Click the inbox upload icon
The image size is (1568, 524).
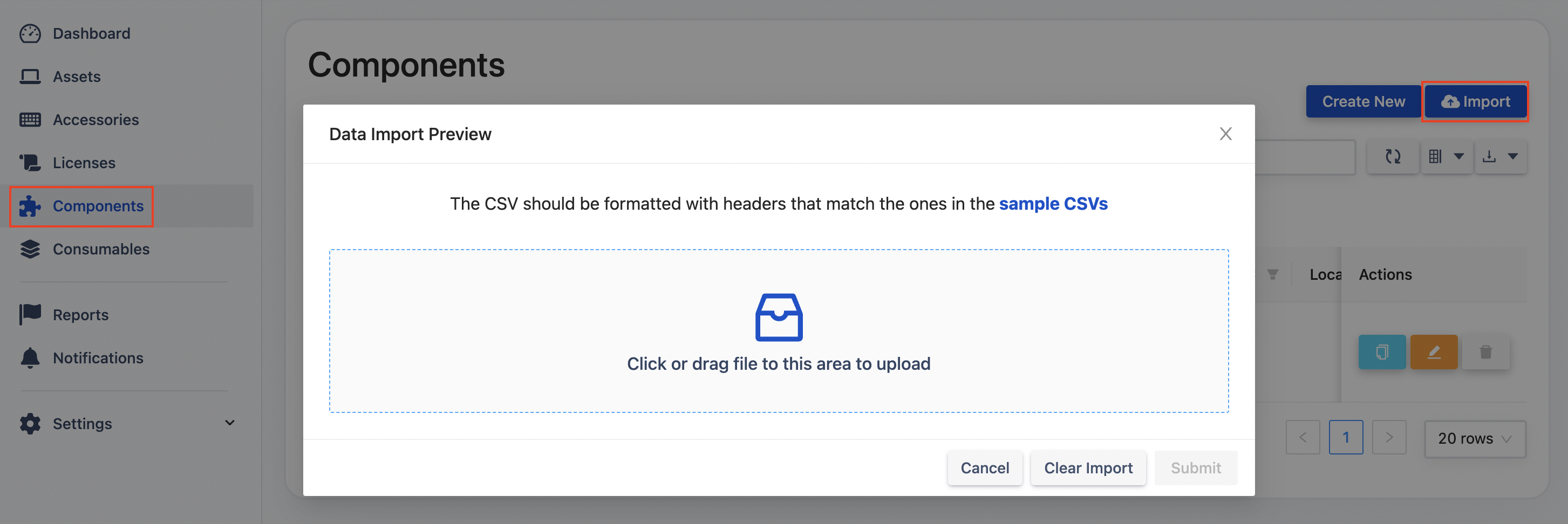(779, 318)
